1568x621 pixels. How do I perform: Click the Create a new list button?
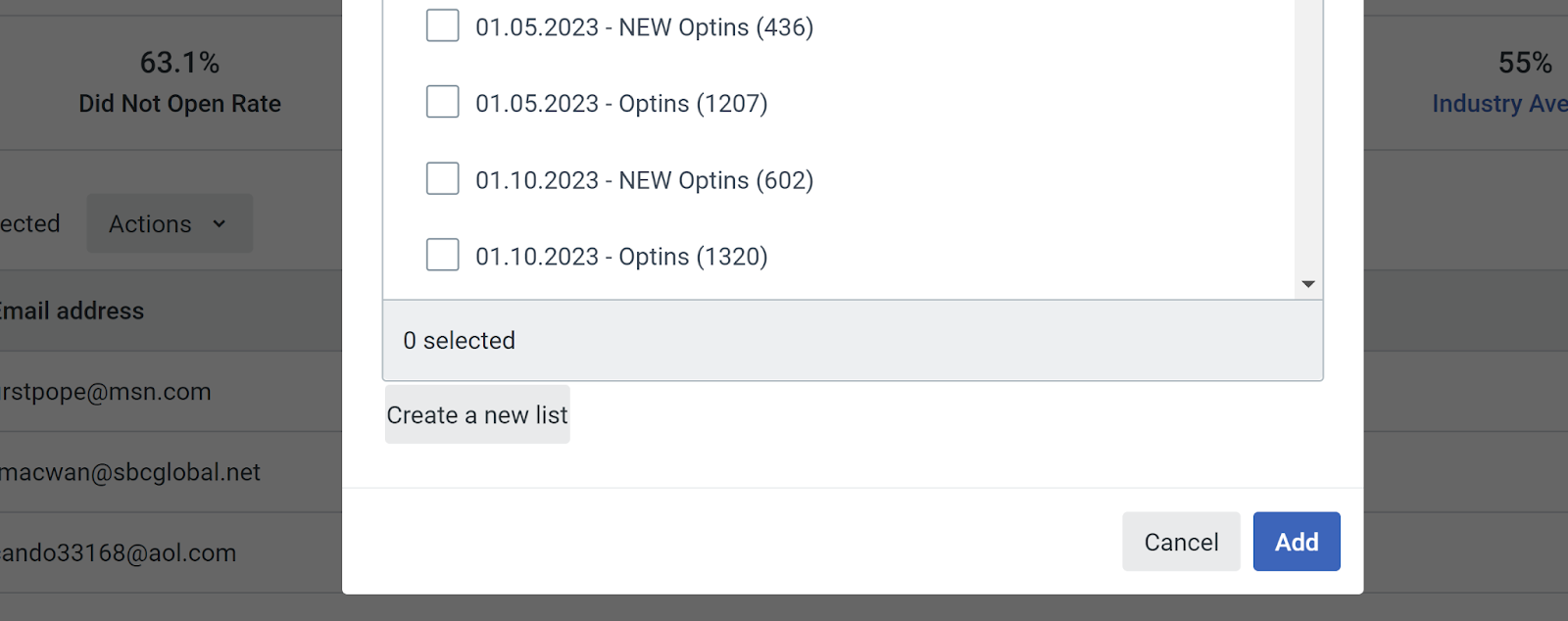tap(477, 414)
